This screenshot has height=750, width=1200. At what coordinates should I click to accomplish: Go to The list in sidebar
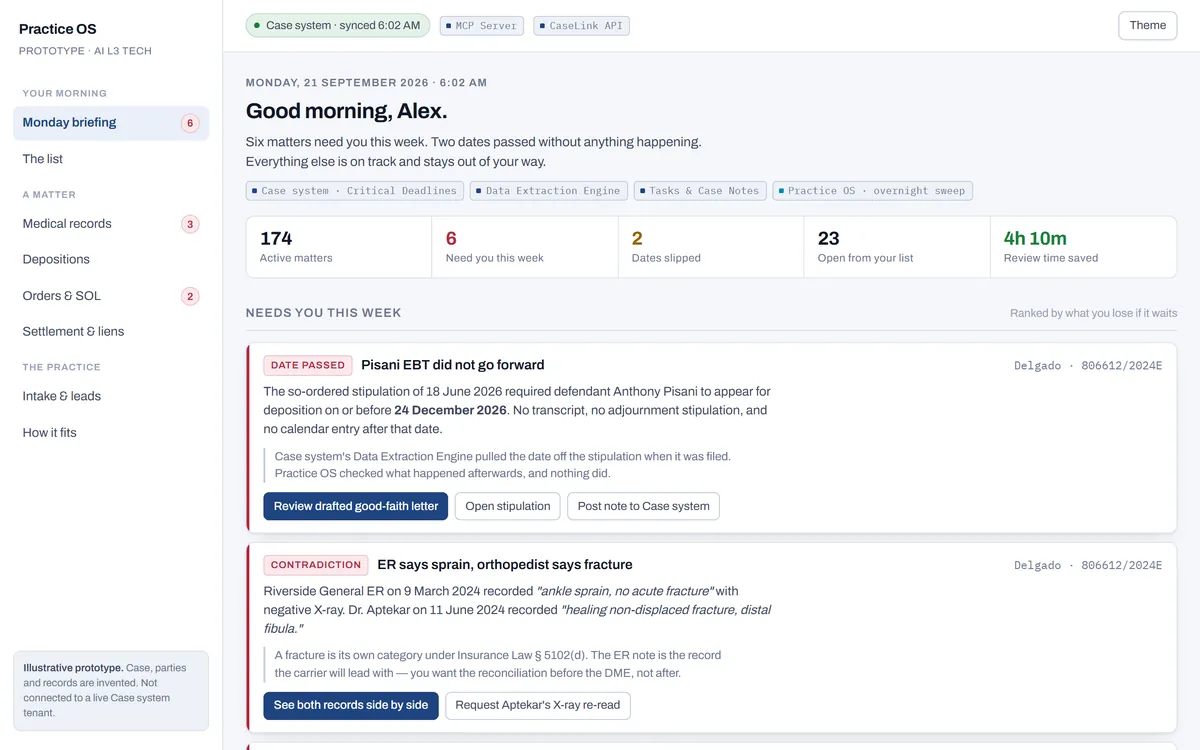(111, 159)
